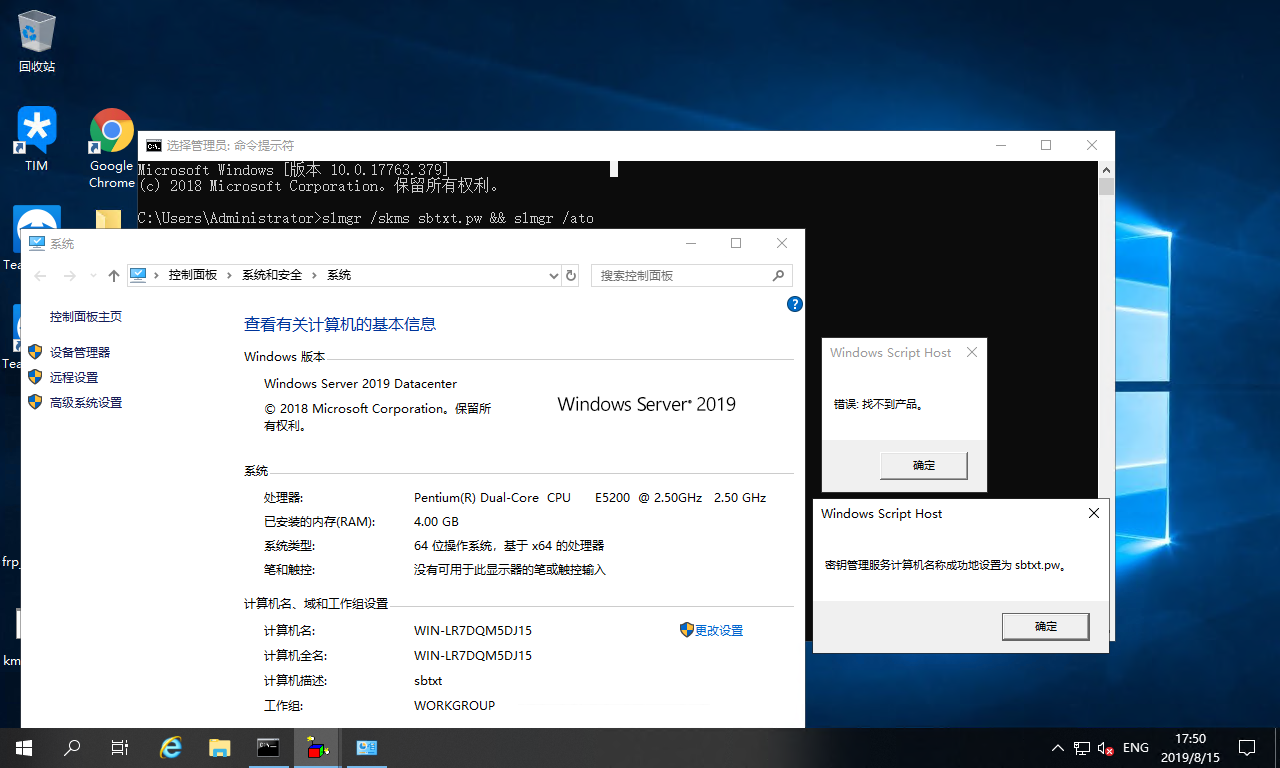Image resolution: width=1280 pixels, height=768 pixels.
Task: Click the 4.00 GB memory value
Action: click(x=436, y=522)
